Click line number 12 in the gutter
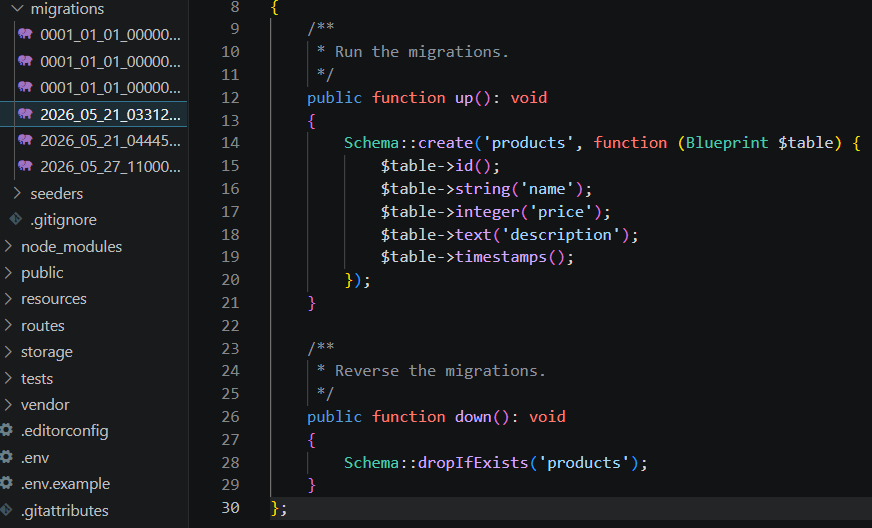Viewport: 872px width, 528px height. tap(230, 98)
